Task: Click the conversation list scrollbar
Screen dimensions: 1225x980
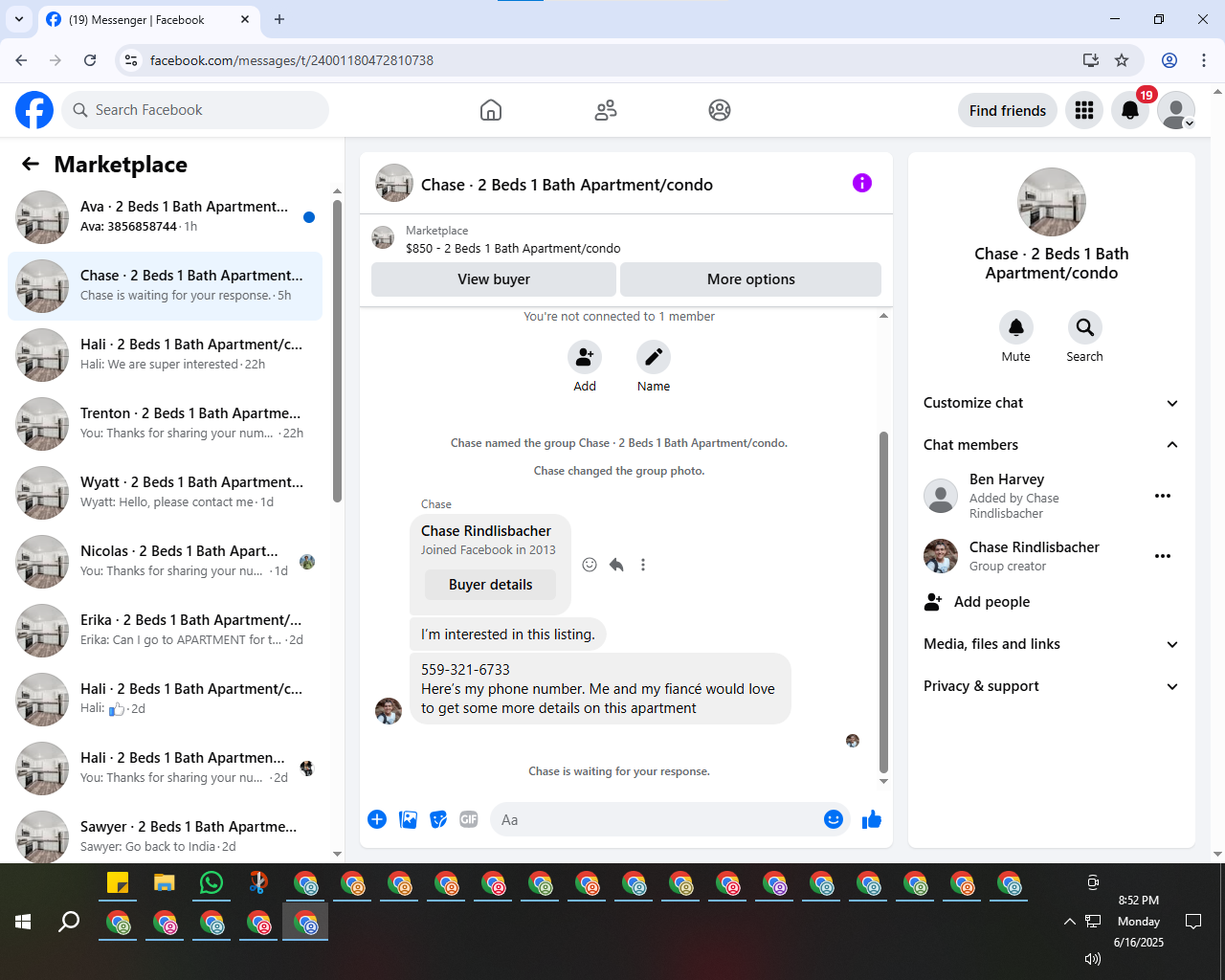Action: 337,351
